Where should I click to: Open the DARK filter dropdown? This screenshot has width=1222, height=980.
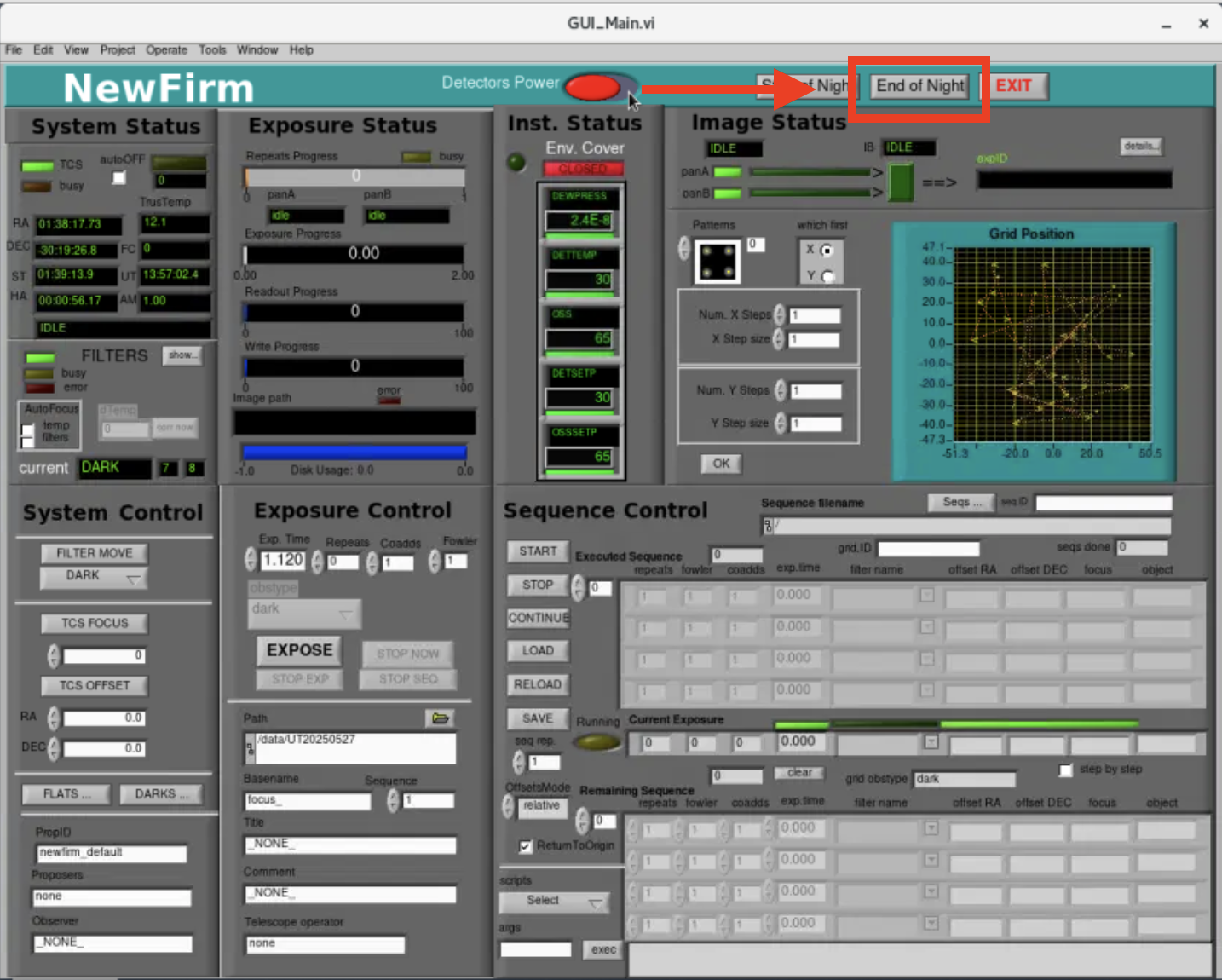95,577
